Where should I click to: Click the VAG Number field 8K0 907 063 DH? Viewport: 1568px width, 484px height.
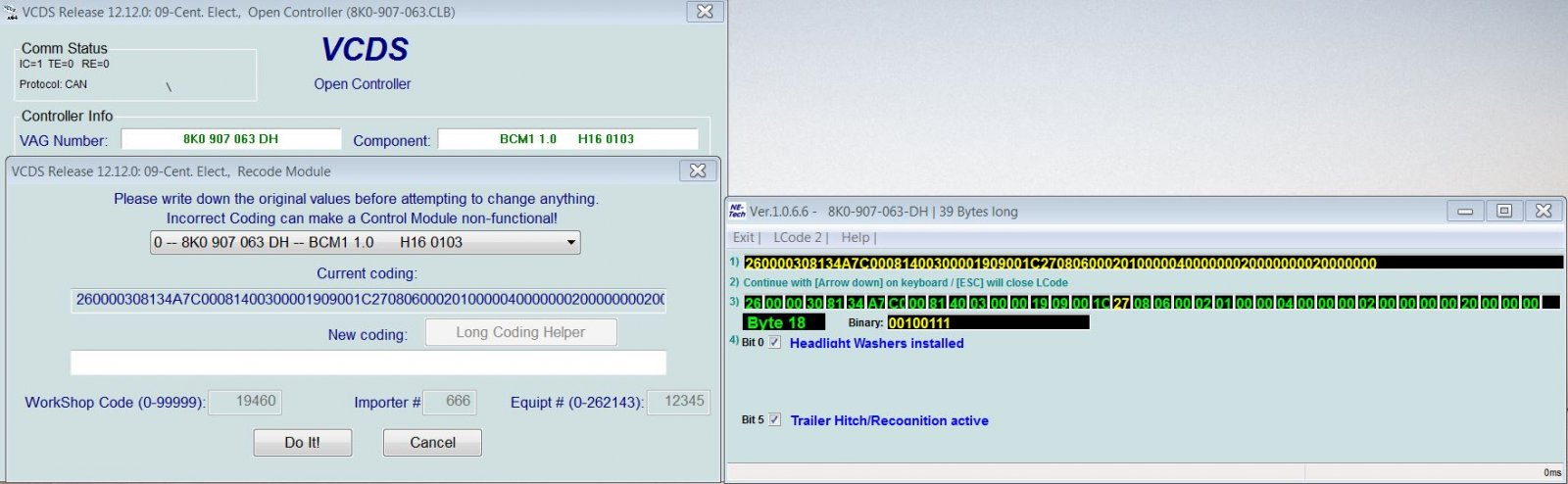coord(231,139)
